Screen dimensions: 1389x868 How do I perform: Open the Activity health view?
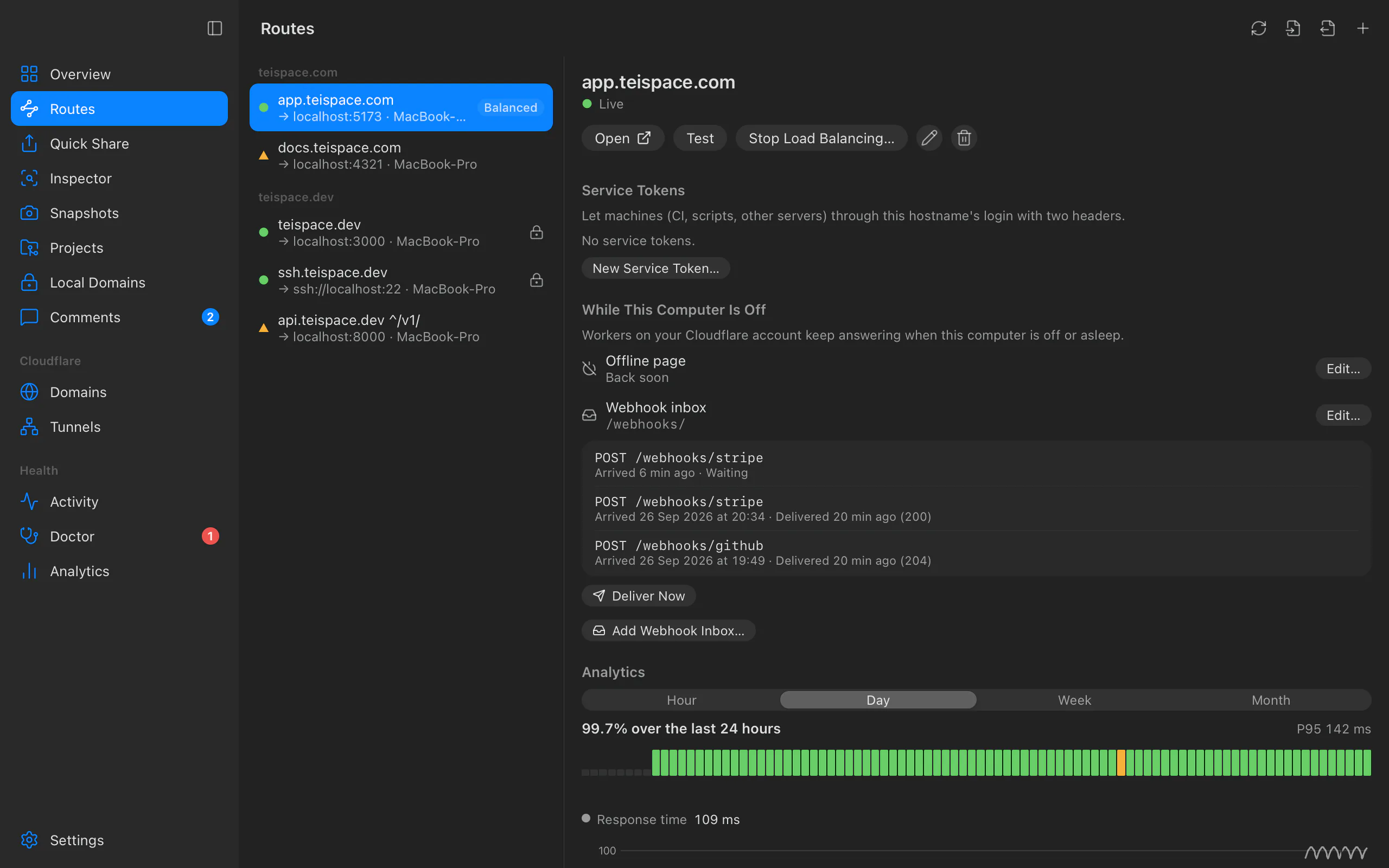point(119,501)
